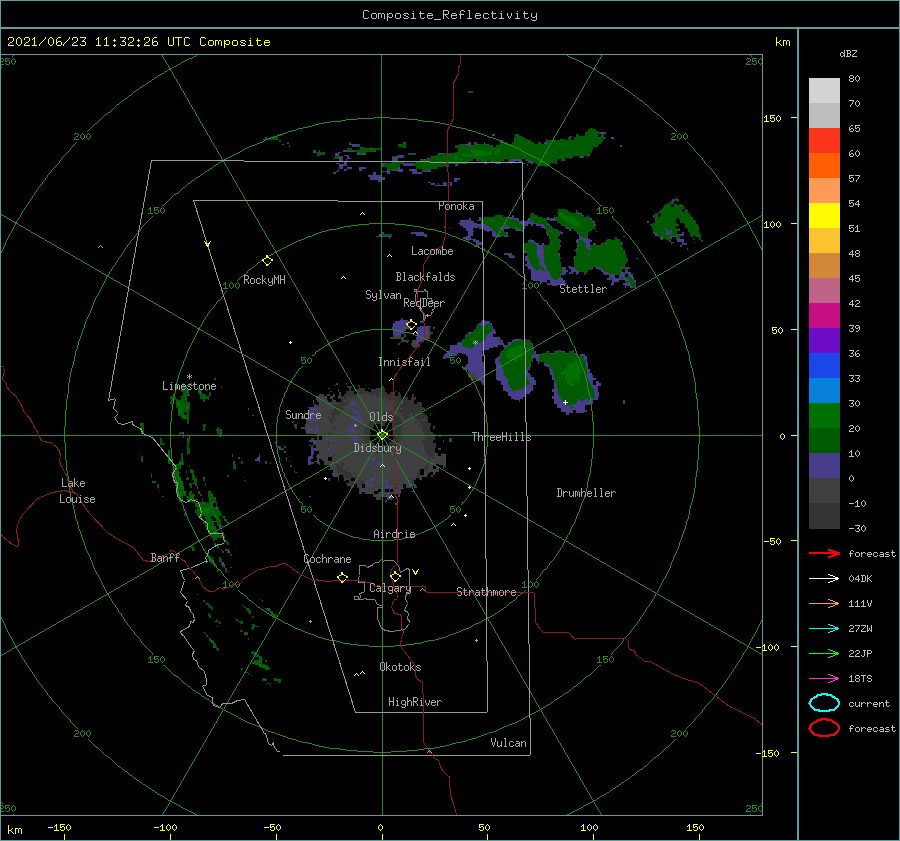
Task: Click the Strathmore label
Action: (486, 592)
